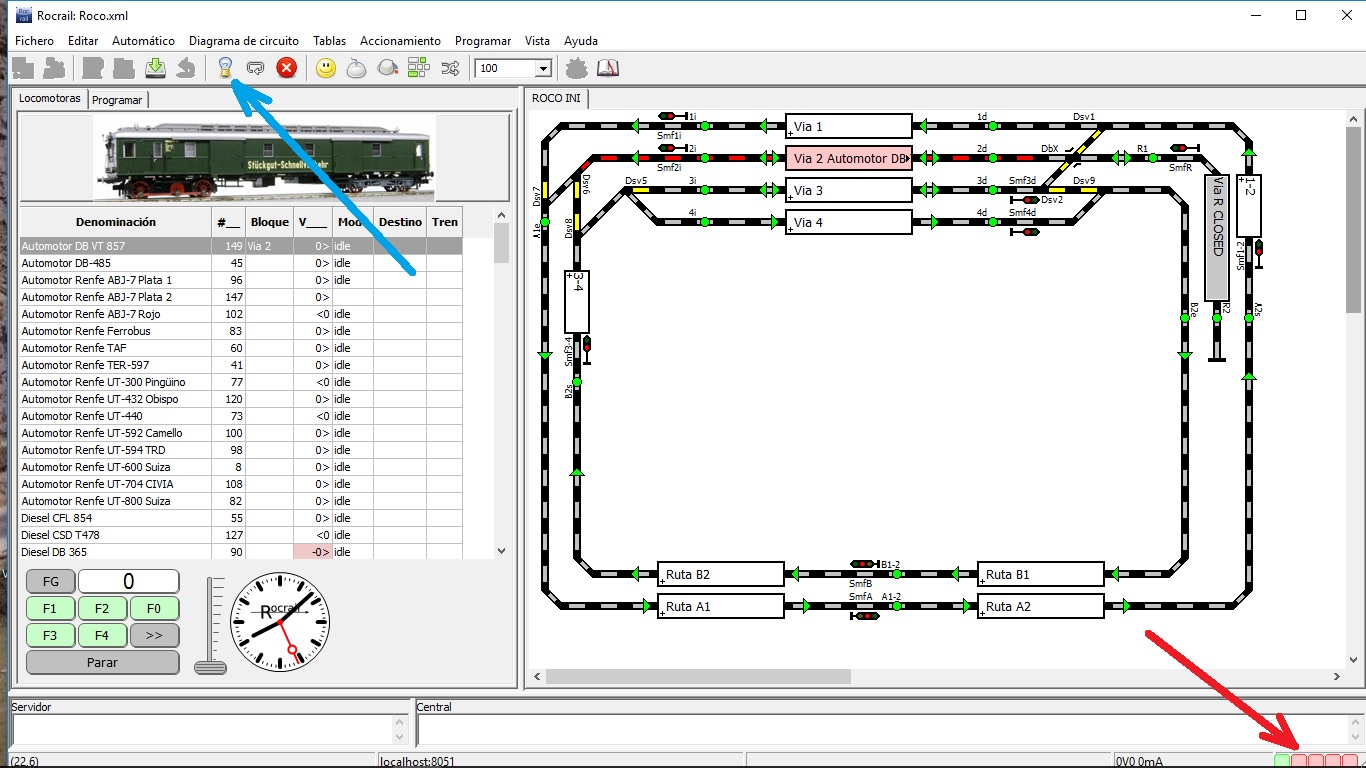
Task: Toggle the F4 function button
Action: tap(102, 635)
